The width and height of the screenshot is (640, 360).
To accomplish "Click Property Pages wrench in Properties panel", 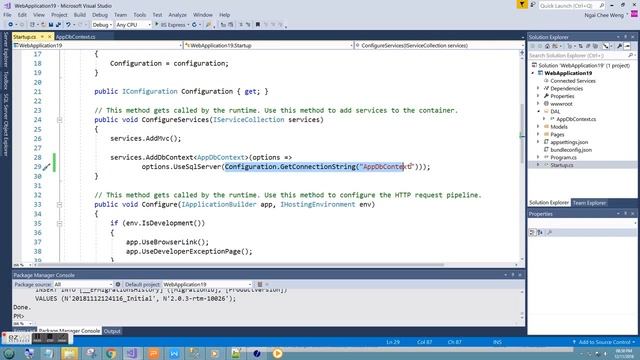I will [x=549, y=232].
